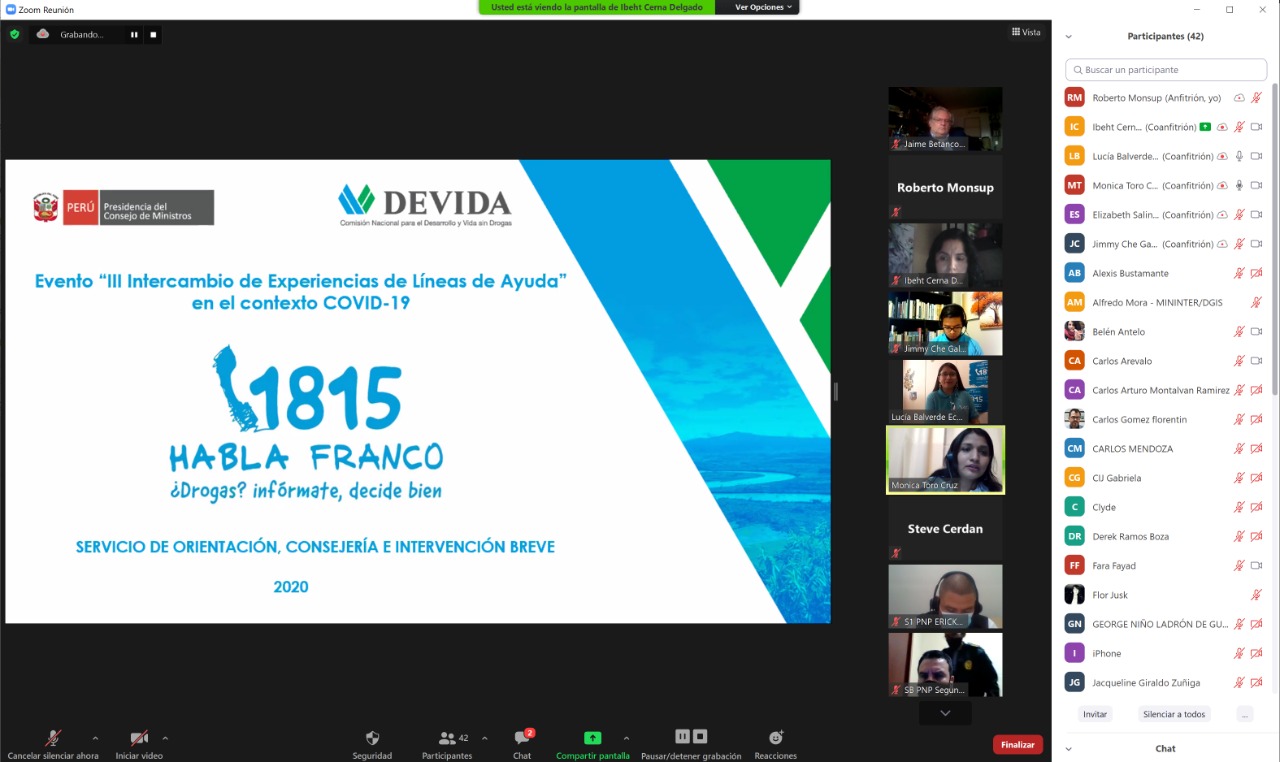
Task: Select participant CARLOS MENDOZA
Action: click(x=1166, y=449)
